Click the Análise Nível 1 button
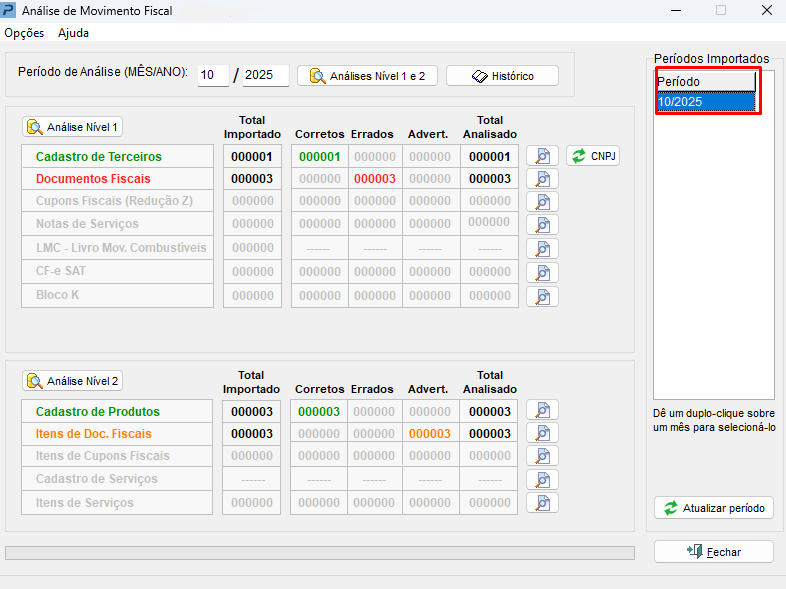Image resolution: width=786 pixels, height=589 pixels. point(73,127)
